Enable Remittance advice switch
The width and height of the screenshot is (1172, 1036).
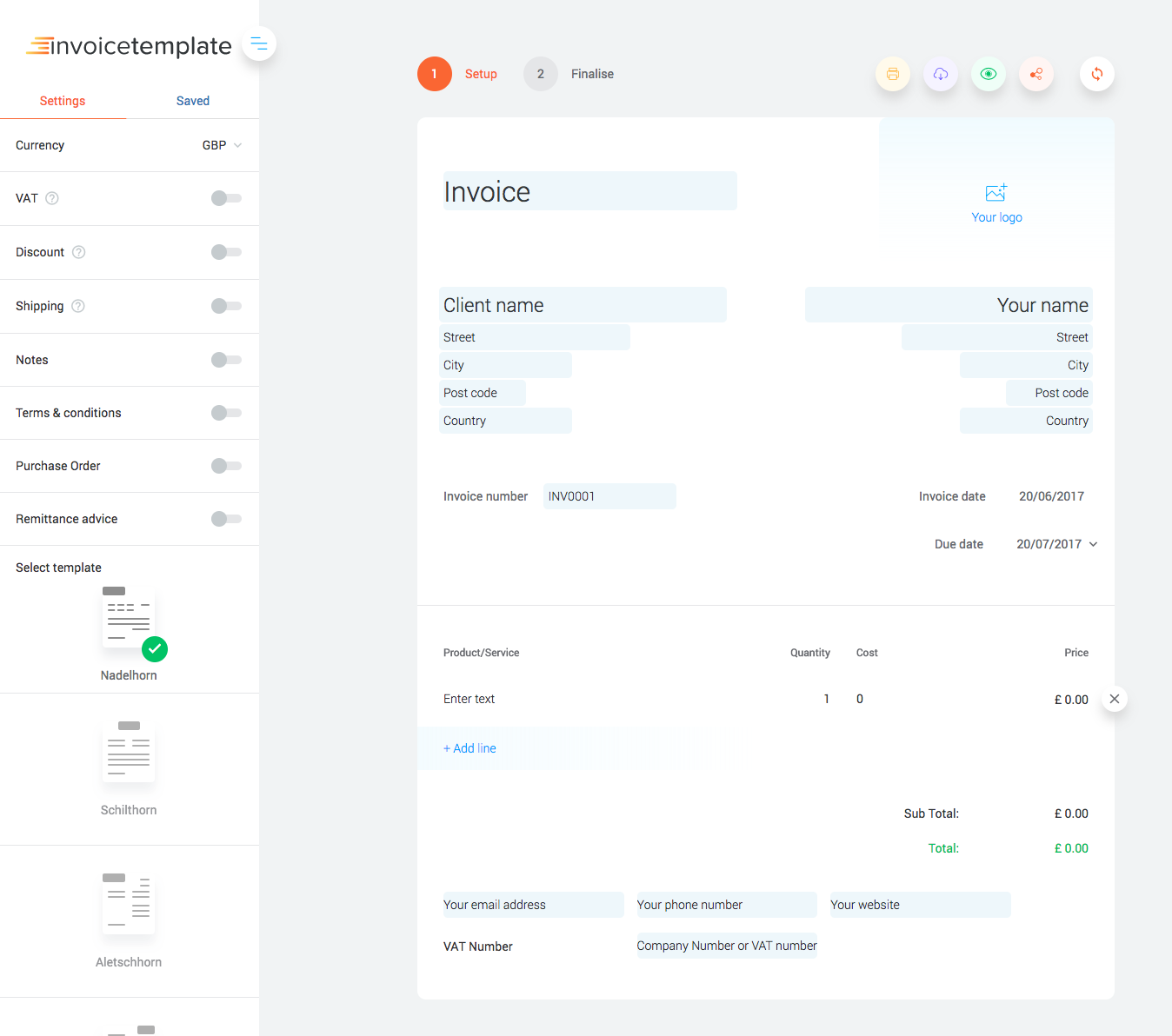[x=226, y=519]
